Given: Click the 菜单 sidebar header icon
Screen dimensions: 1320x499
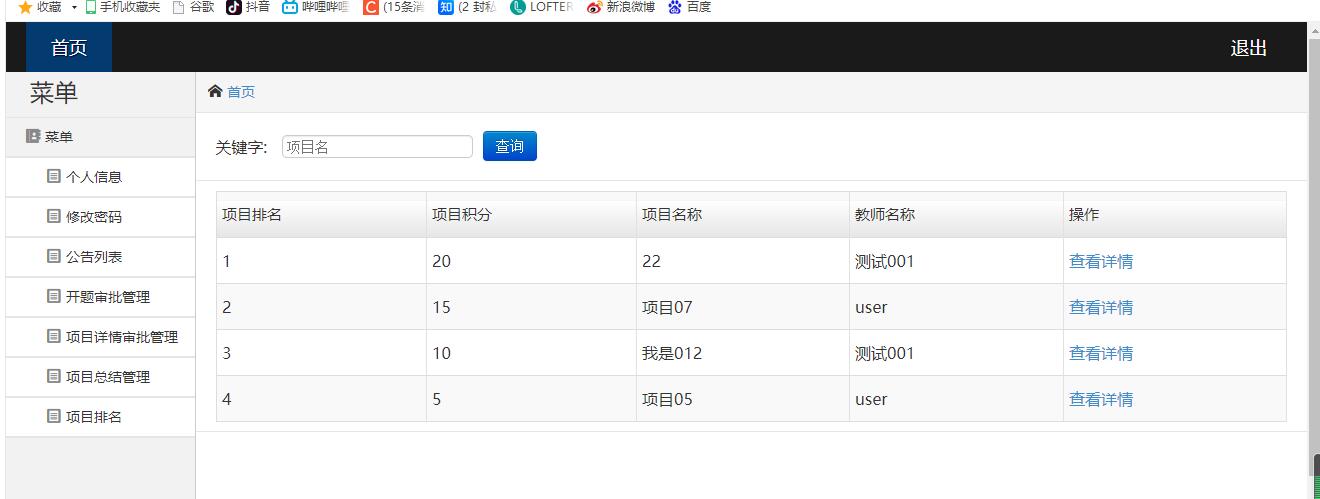Looking at the screenshot, I should (33, 137).
